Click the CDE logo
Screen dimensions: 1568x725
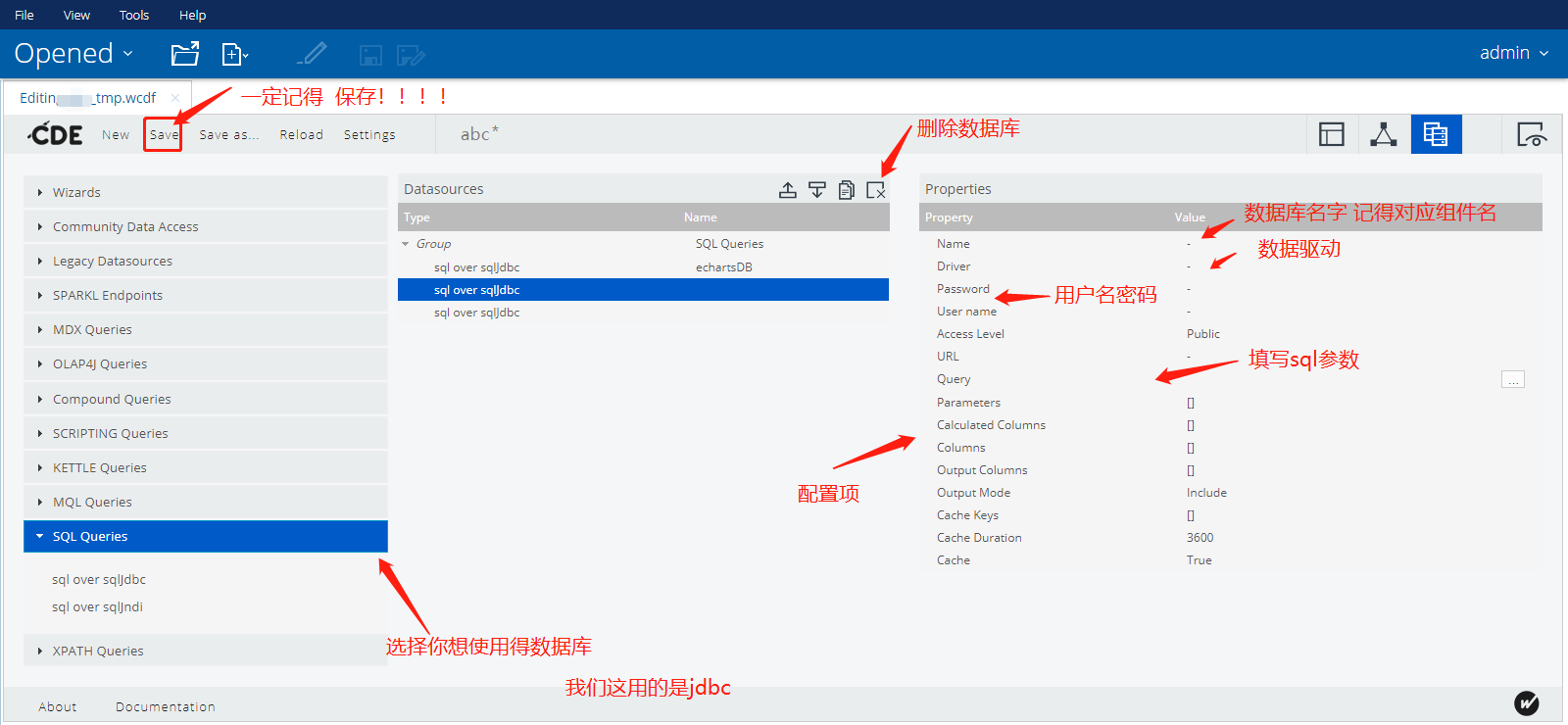click(56, 134)
